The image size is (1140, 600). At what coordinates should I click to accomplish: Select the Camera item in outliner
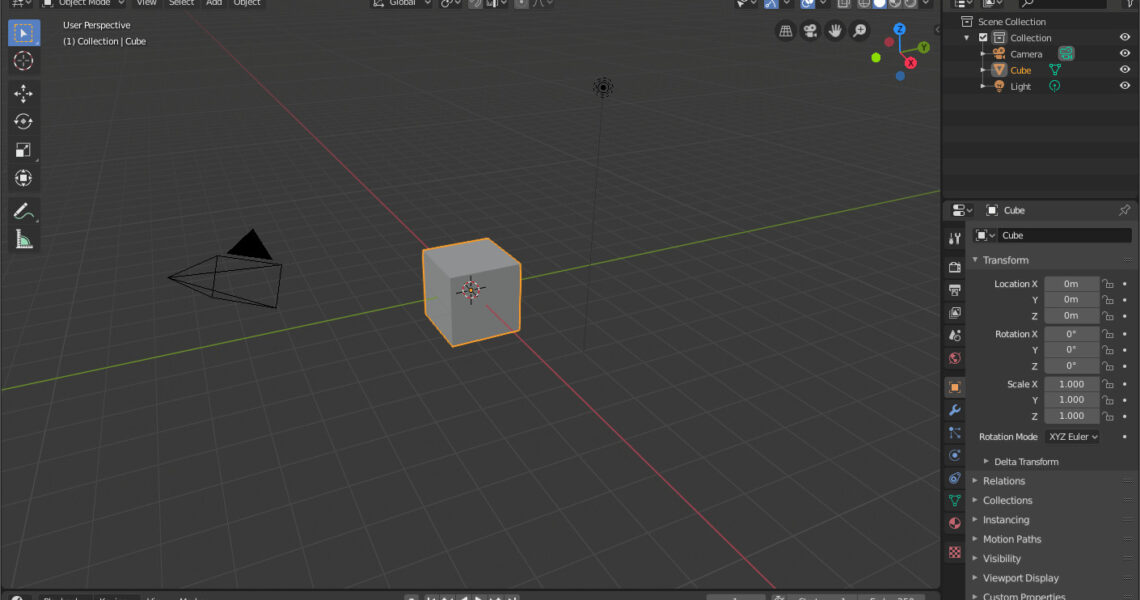tap(1026, 54)
